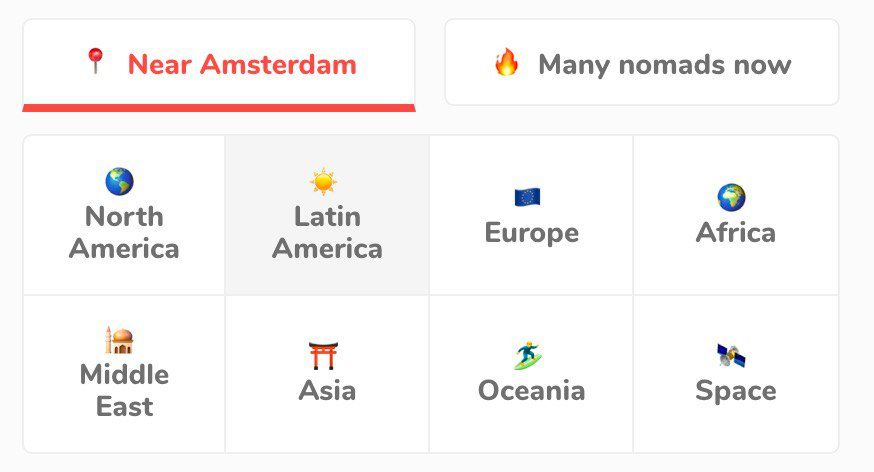Click the torii gate icon for Asia

323,356
